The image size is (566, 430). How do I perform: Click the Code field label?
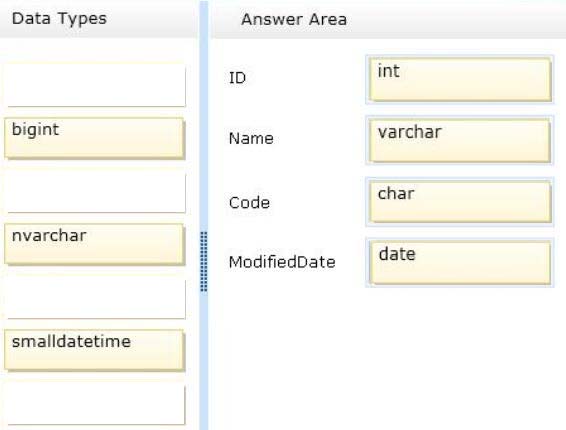pos(249,203)
